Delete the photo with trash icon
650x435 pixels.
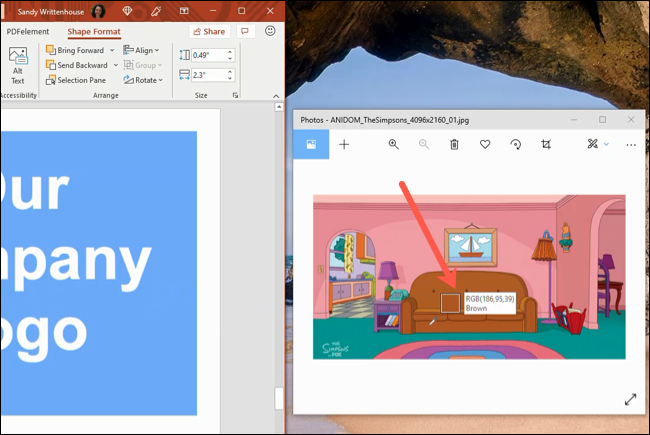(454, 145)
